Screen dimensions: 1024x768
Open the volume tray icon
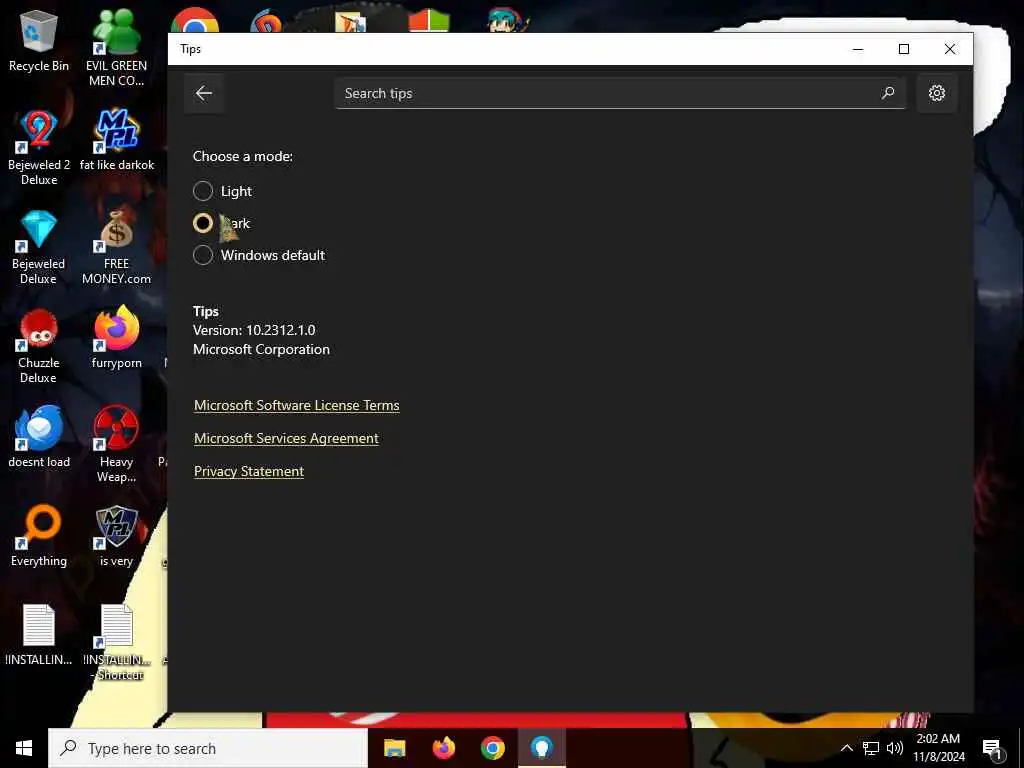[x=895, y=748]
